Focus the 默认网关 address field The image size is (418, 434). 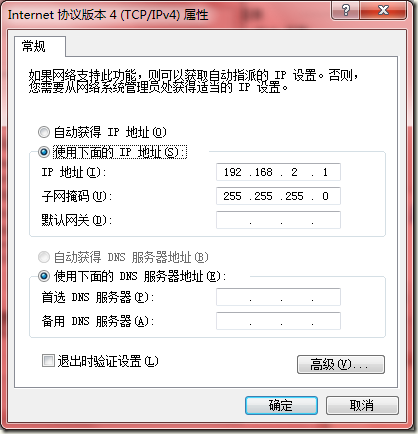[278, 220]
